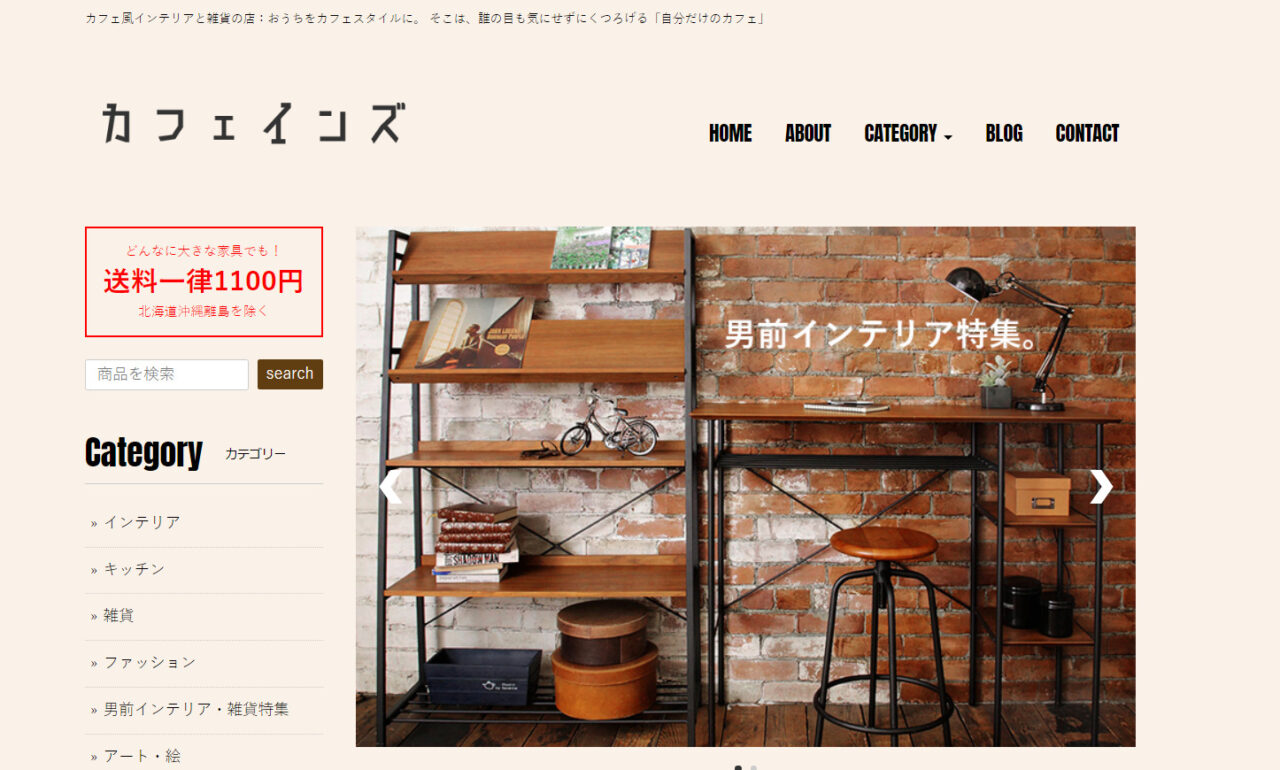Click the search button

290,374
